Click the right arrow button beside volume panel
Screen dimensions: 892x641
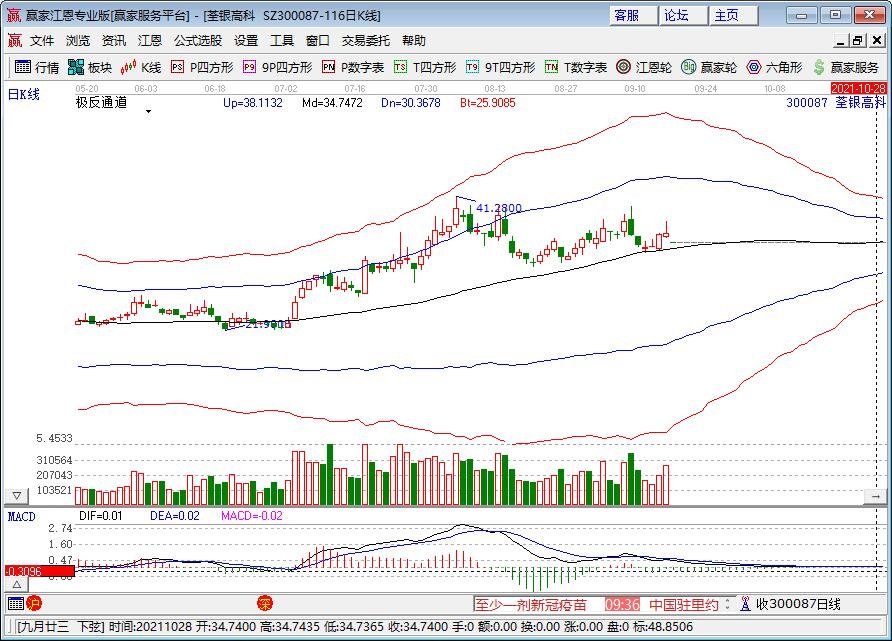[875, 497]
